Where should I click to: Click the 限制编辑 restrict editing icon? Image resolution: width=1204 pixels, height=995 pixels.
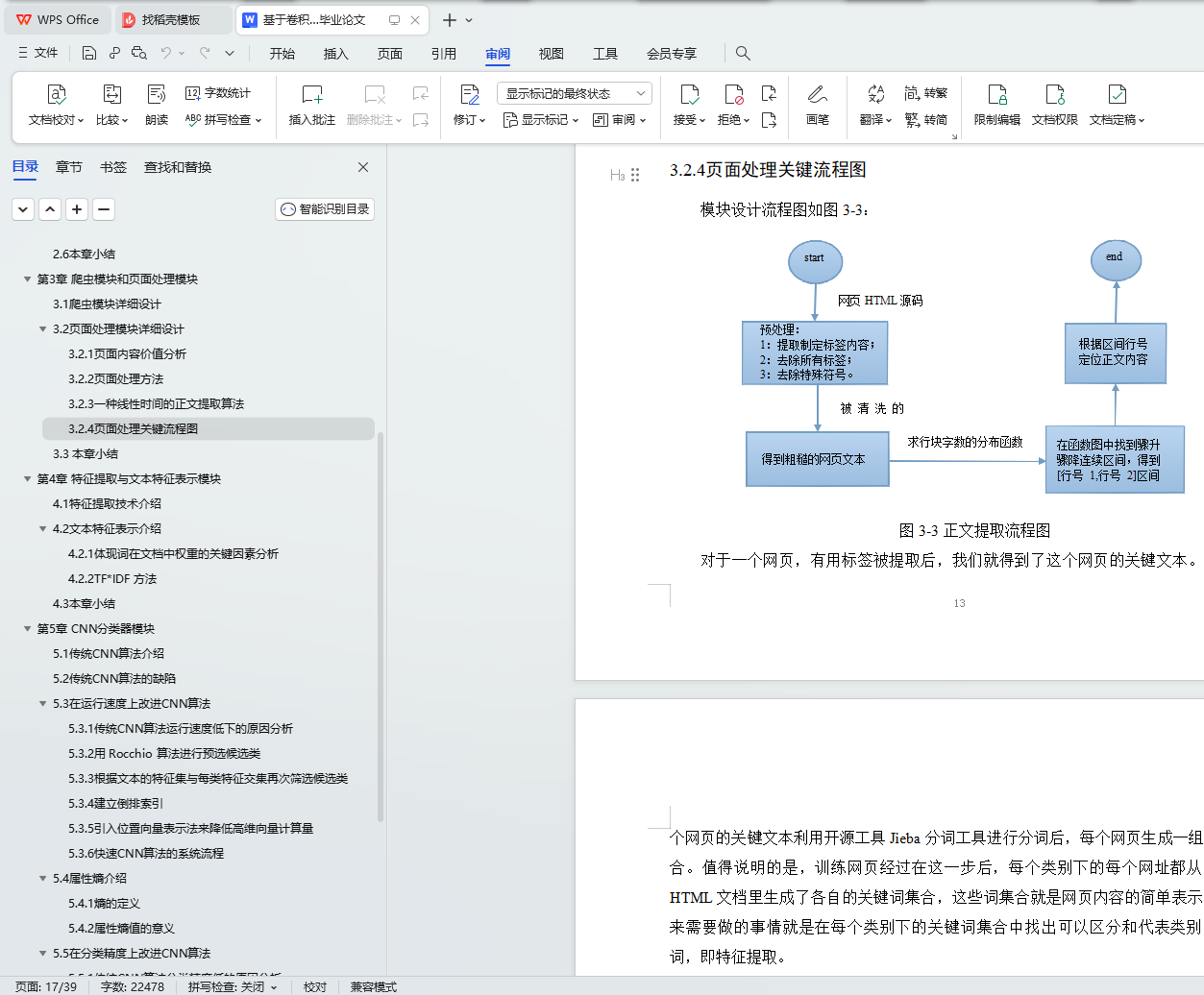tap(997, 94)
